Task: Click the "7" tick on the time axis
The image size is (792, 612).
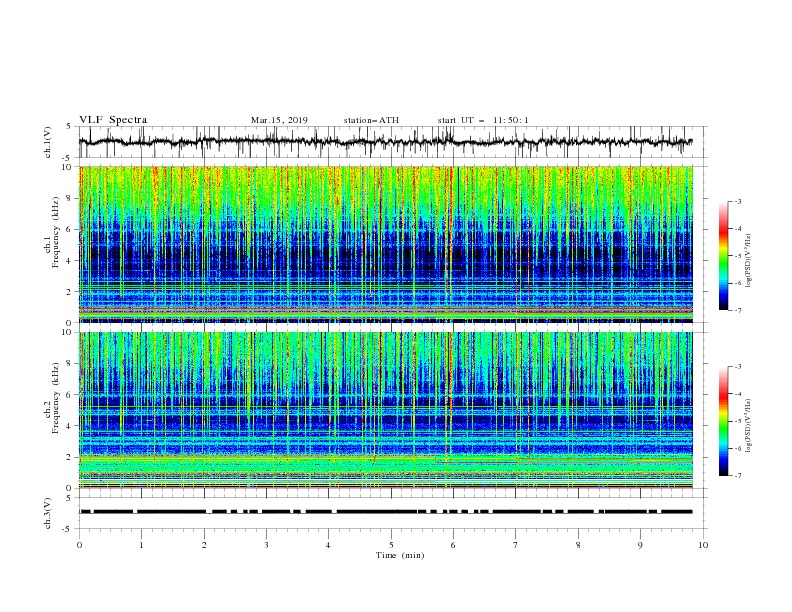Action: (x=516, y=545)
